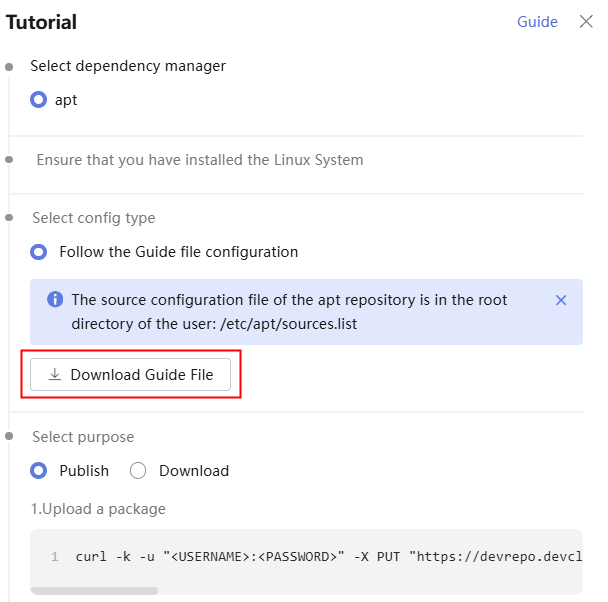
Task: Select Follow the Guide file configuration option
Action: pyautogui.click(x=38, y=252)
